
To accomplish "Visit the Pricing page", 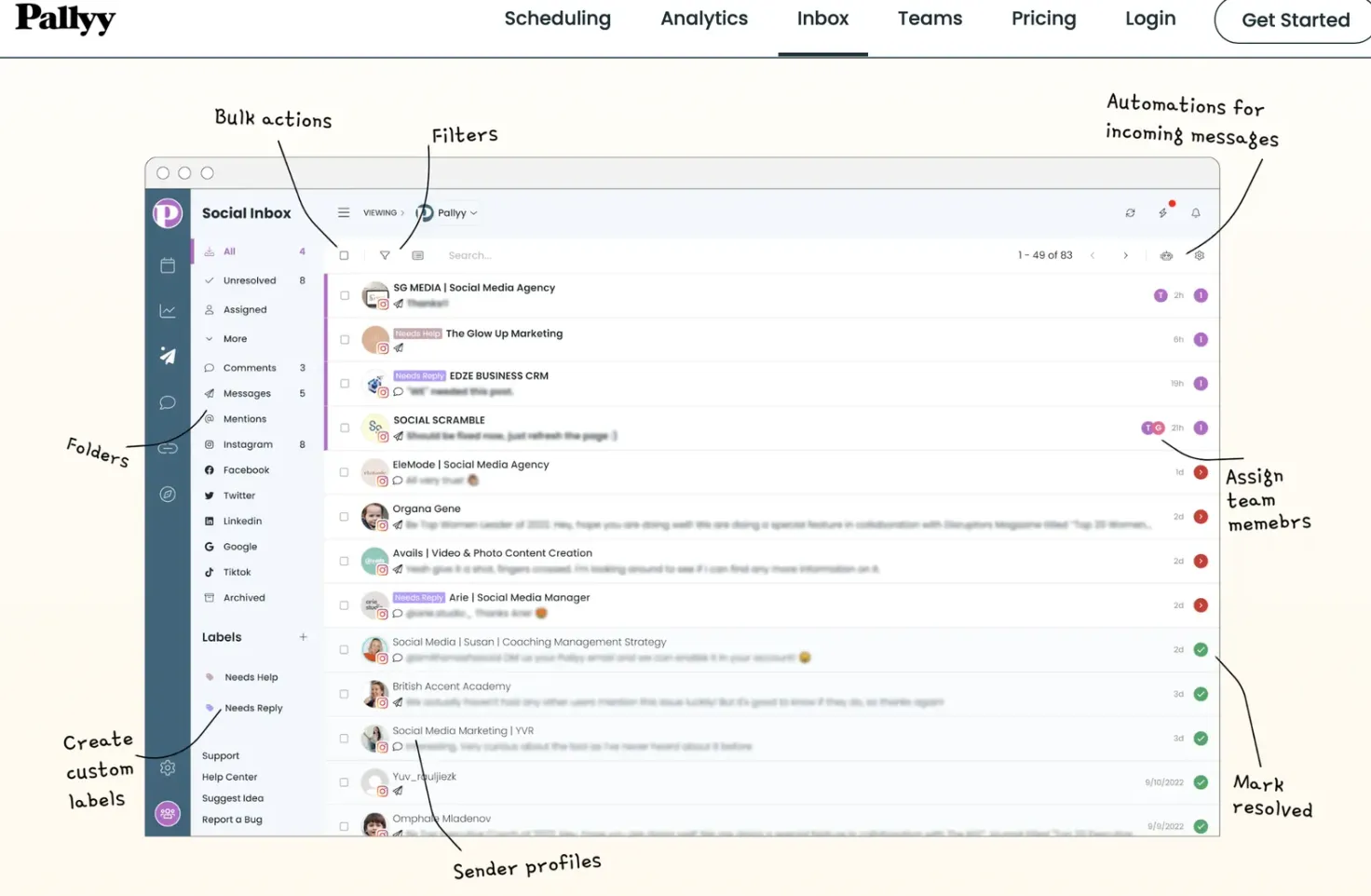I will click(1044, 19).
